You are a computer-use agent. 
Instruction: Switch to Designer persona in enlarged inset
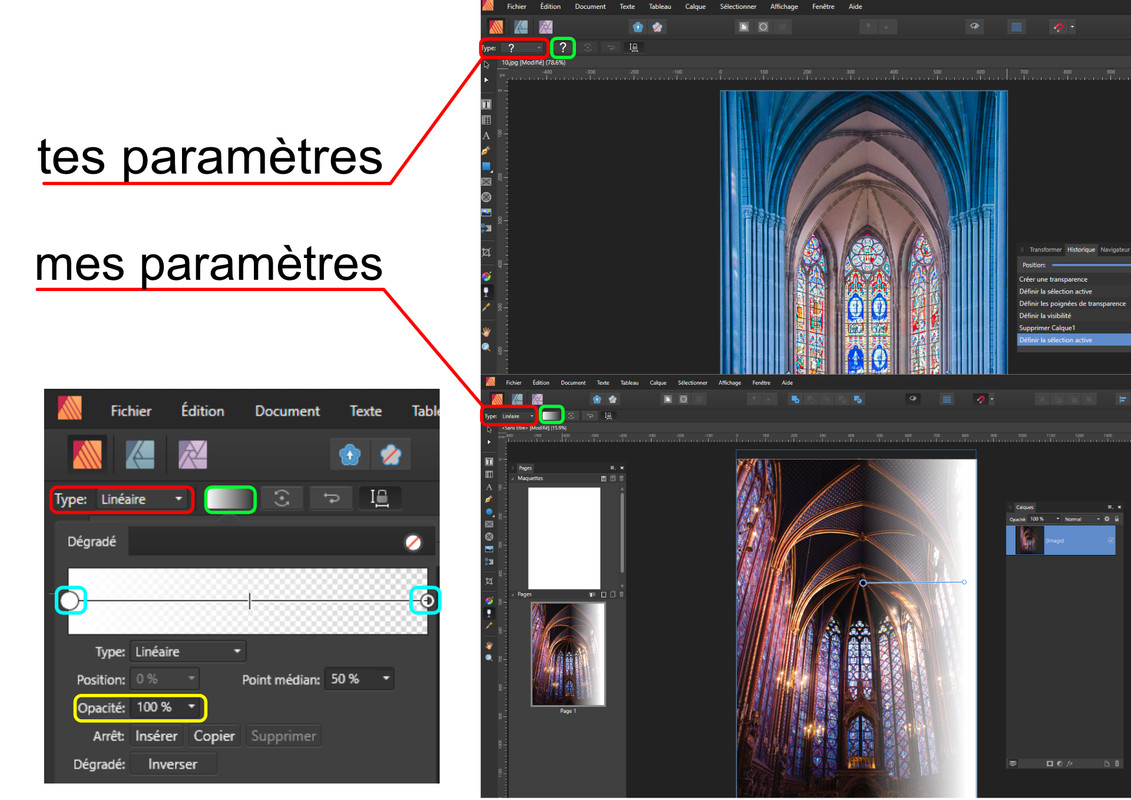(x=140, y=454)
